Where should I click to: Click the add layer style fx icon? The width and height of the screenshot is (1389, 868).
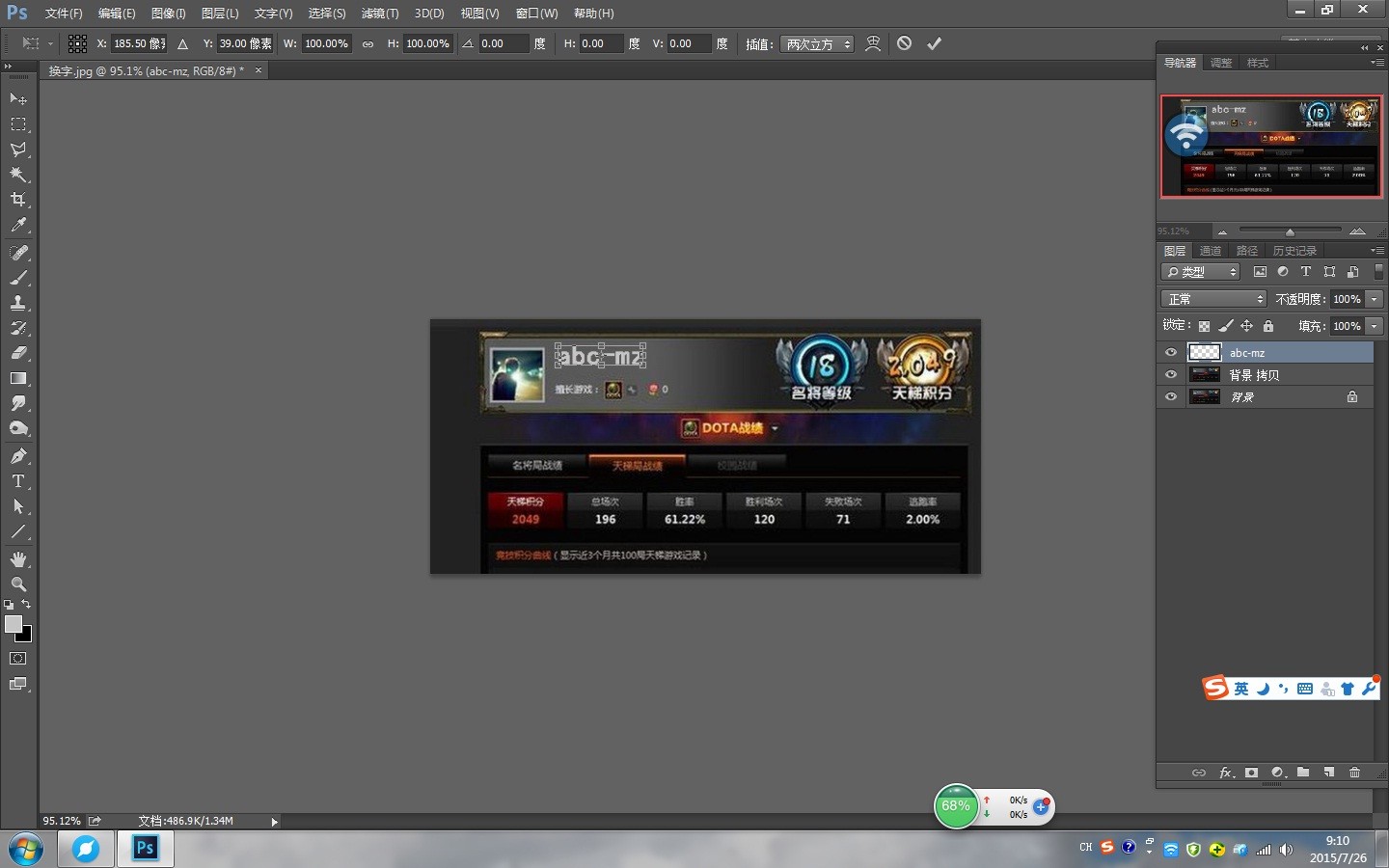(1226, 773)
